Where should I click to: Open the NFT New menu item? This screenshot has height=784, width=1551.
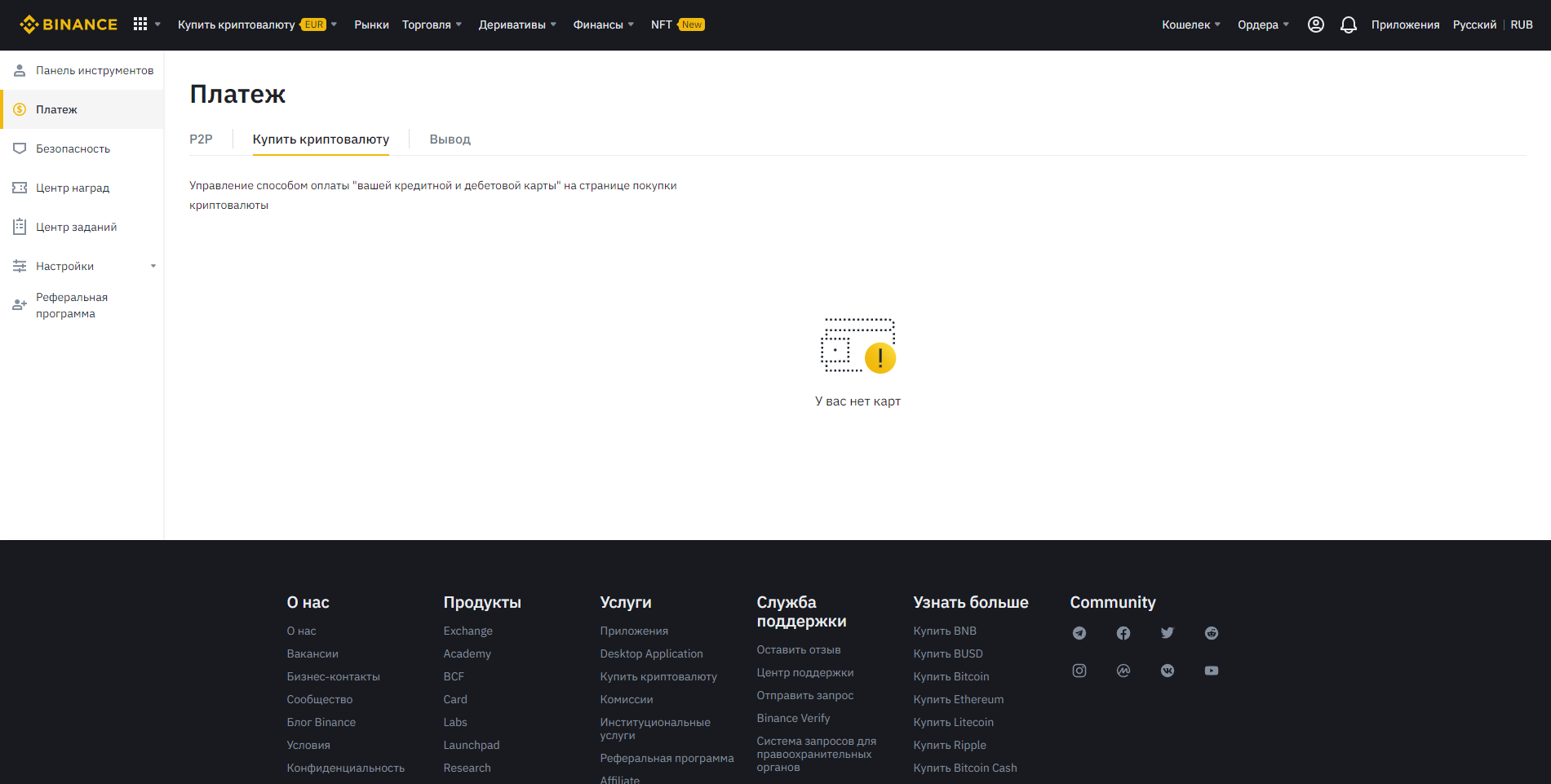coord(677,24)
